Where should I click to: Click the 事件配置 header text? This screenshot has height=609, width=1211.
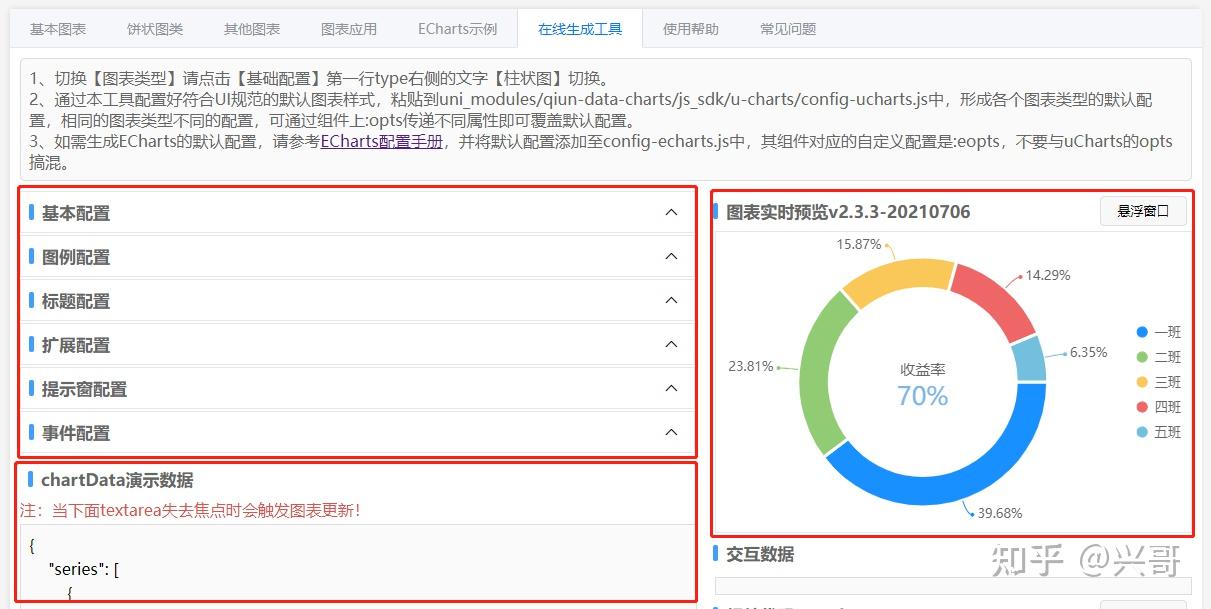pyautogui.click(x=76, y=433)
